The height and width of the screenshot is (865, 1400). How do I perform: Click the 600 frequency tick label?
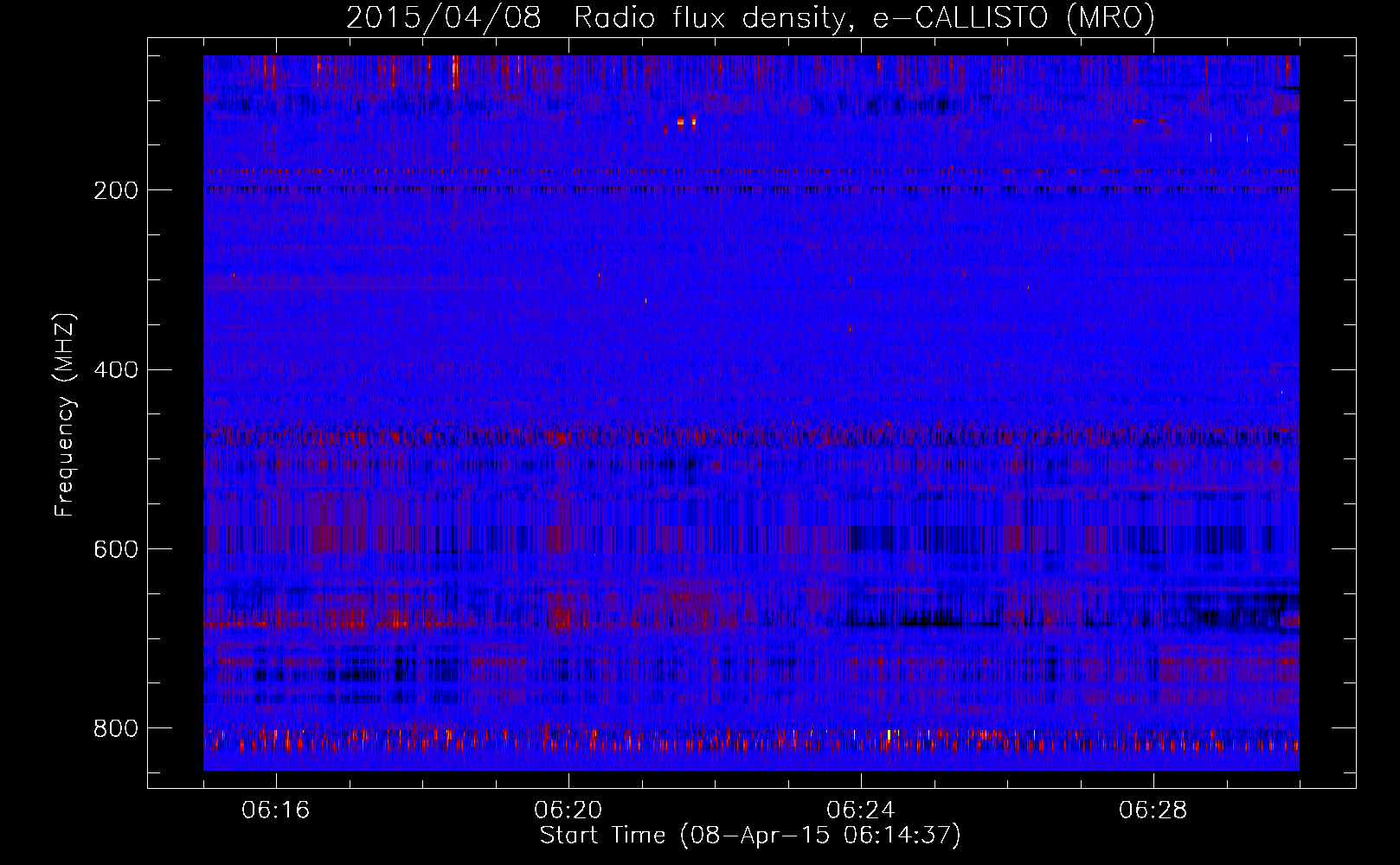pyautogui.click(x=115, y=550)
